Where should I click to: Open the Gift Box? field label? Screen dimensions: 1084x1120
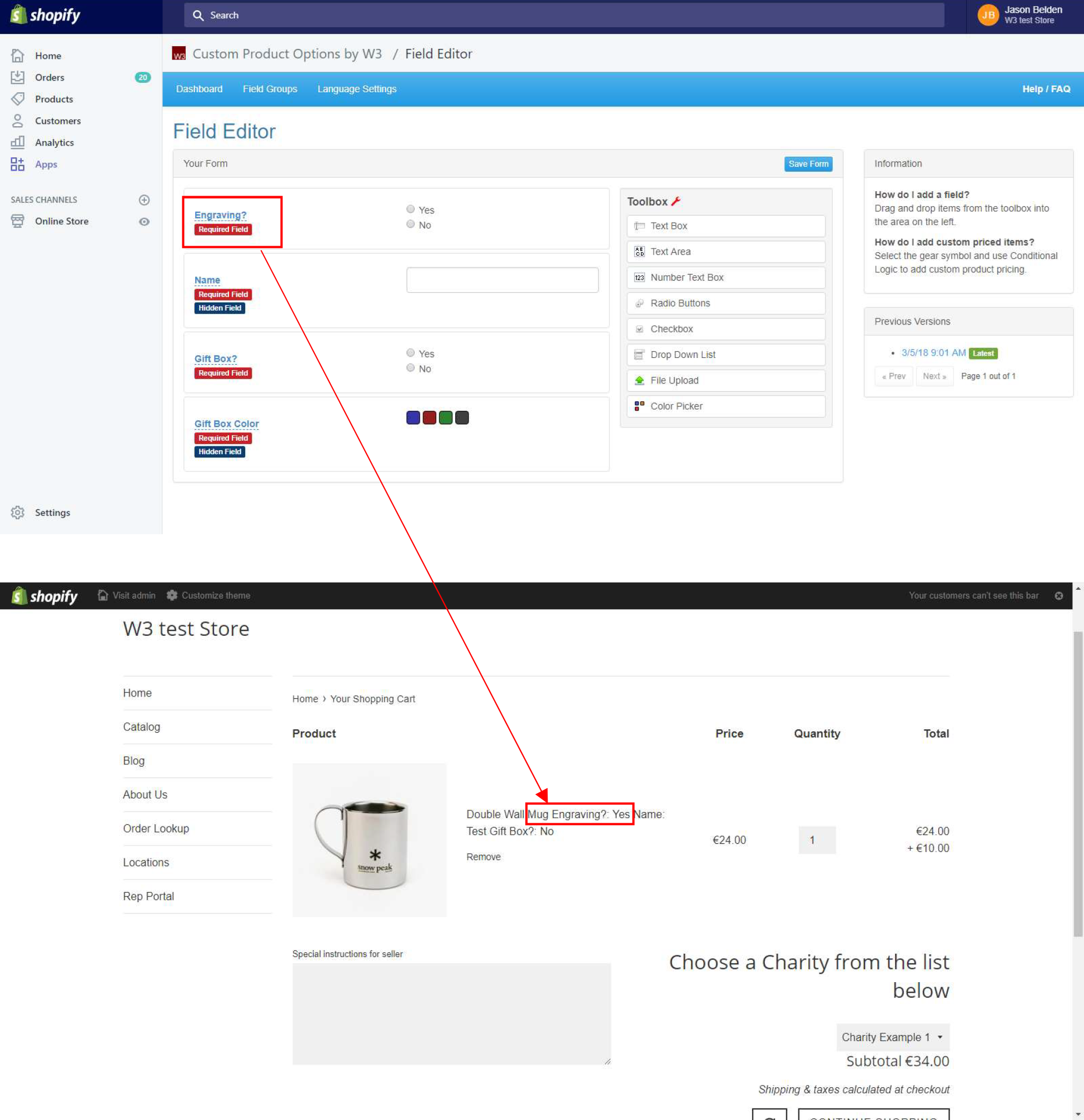[x=216, y=359]
